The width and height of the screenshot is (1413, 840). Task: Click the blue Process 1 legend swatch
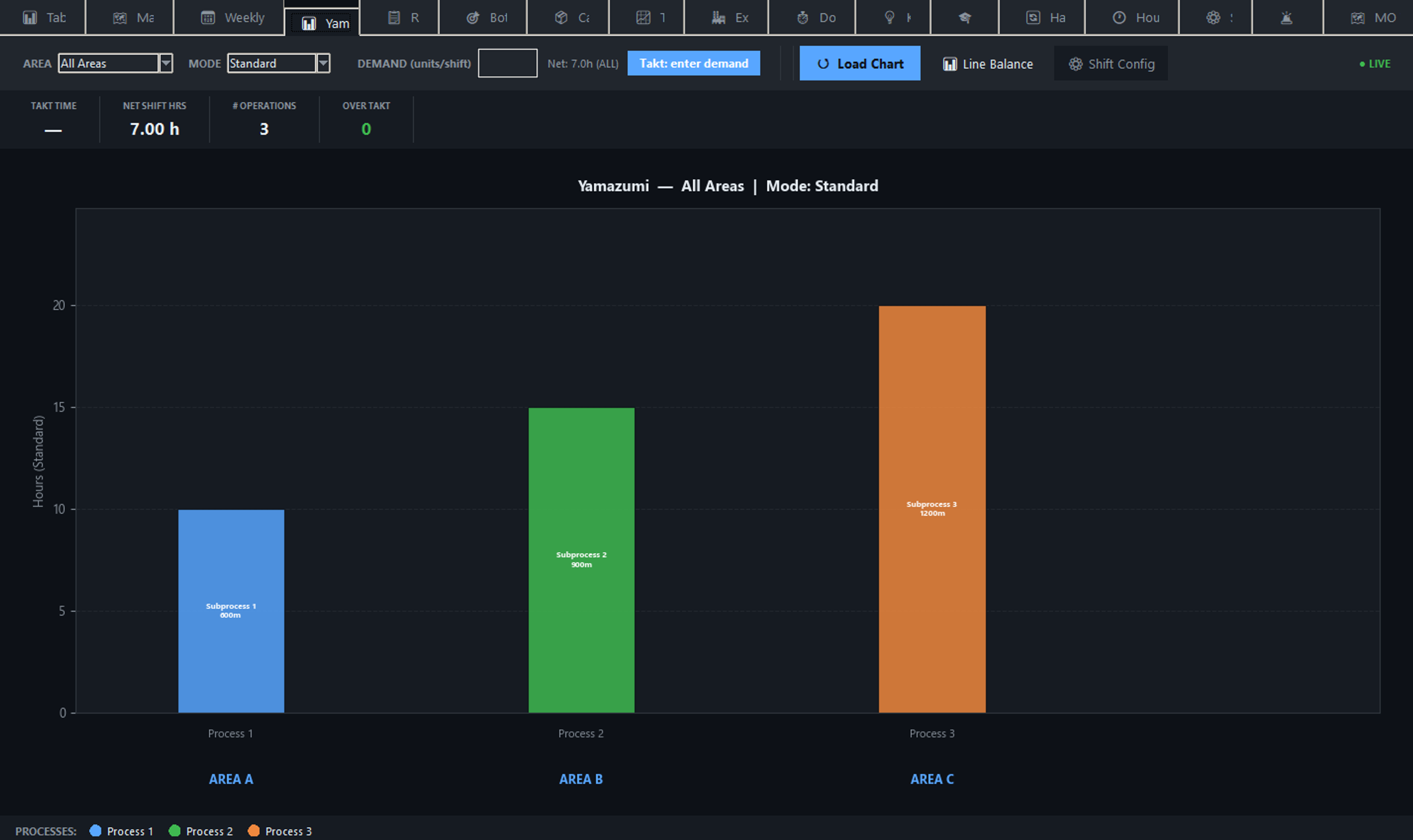(x=96, y=831)
